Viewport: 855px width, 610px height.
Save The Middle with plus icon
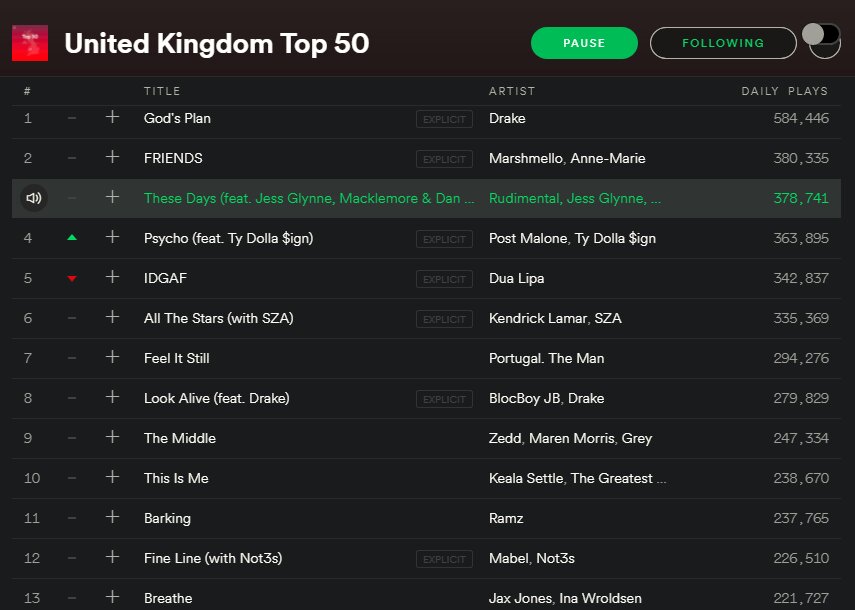pos(112,438)
